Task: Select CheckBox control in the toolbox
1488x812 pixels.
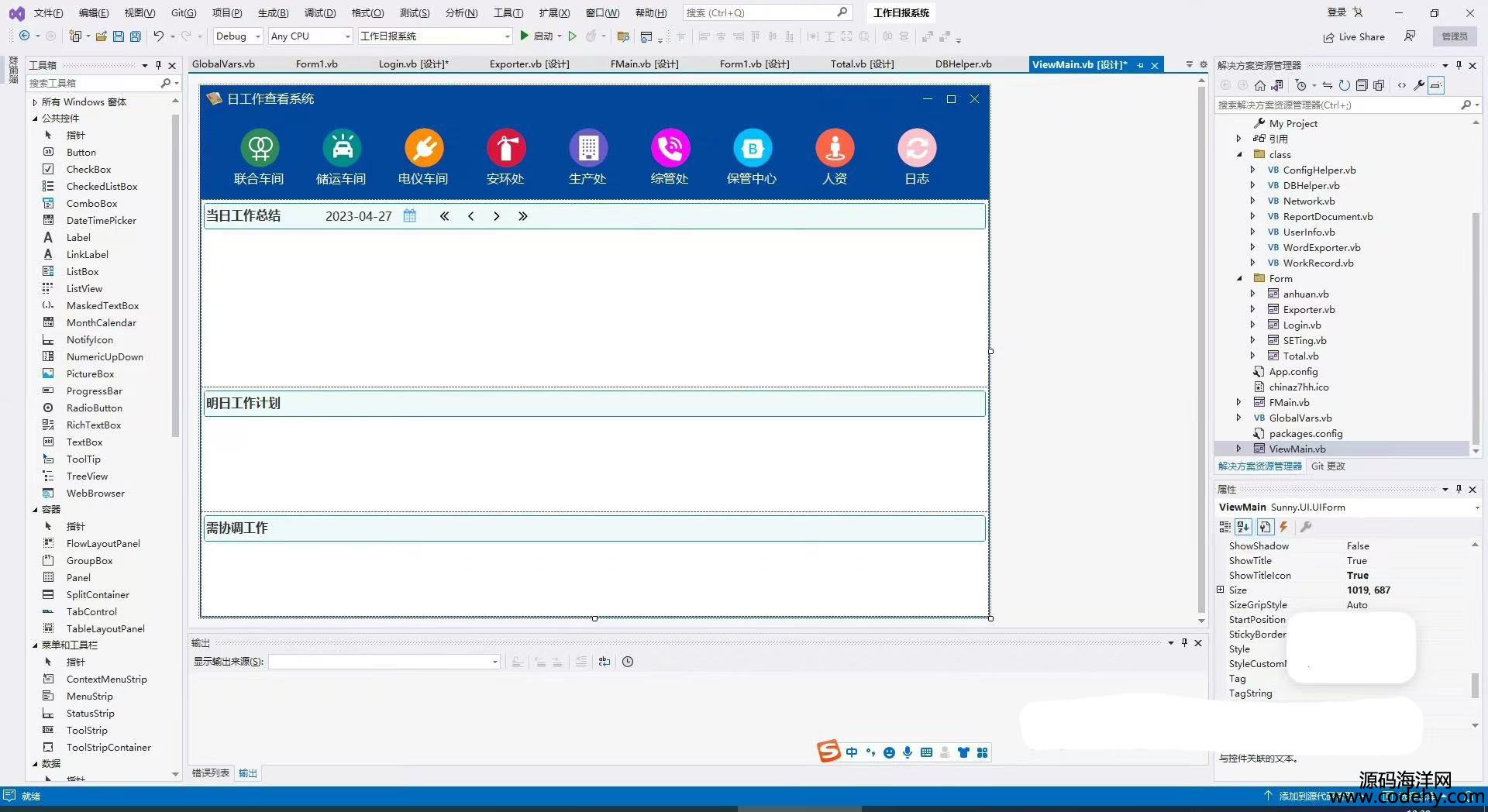Action: [x=88, y=169]
